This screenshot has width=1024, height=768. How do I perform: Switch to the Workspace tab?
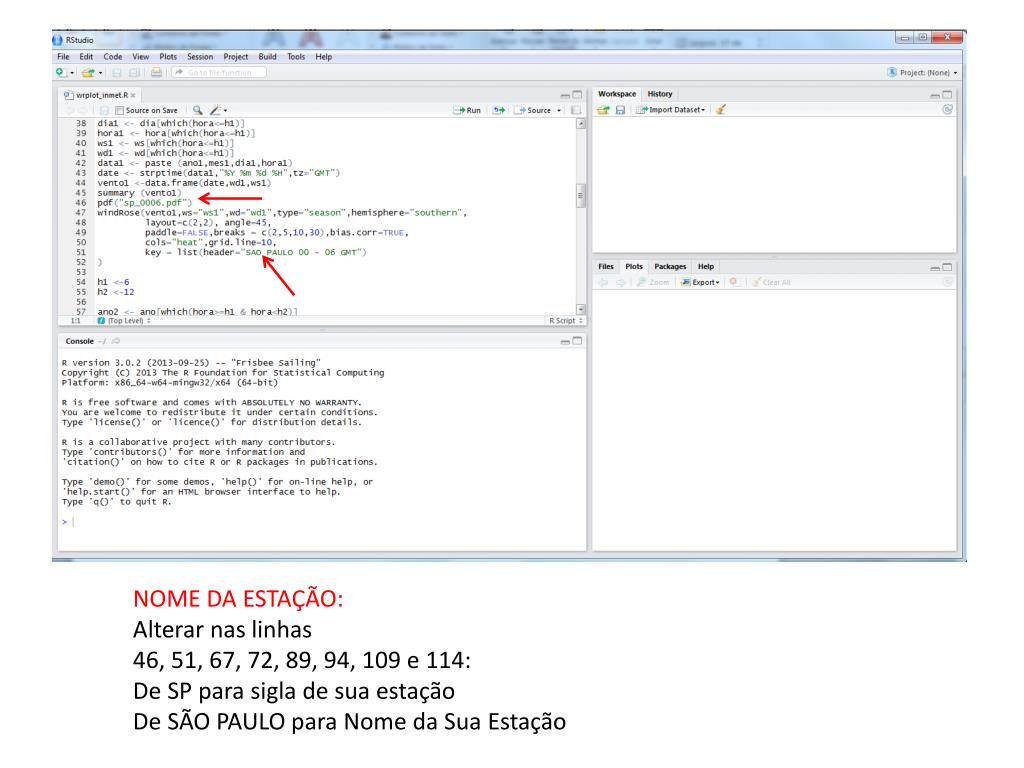617,94
